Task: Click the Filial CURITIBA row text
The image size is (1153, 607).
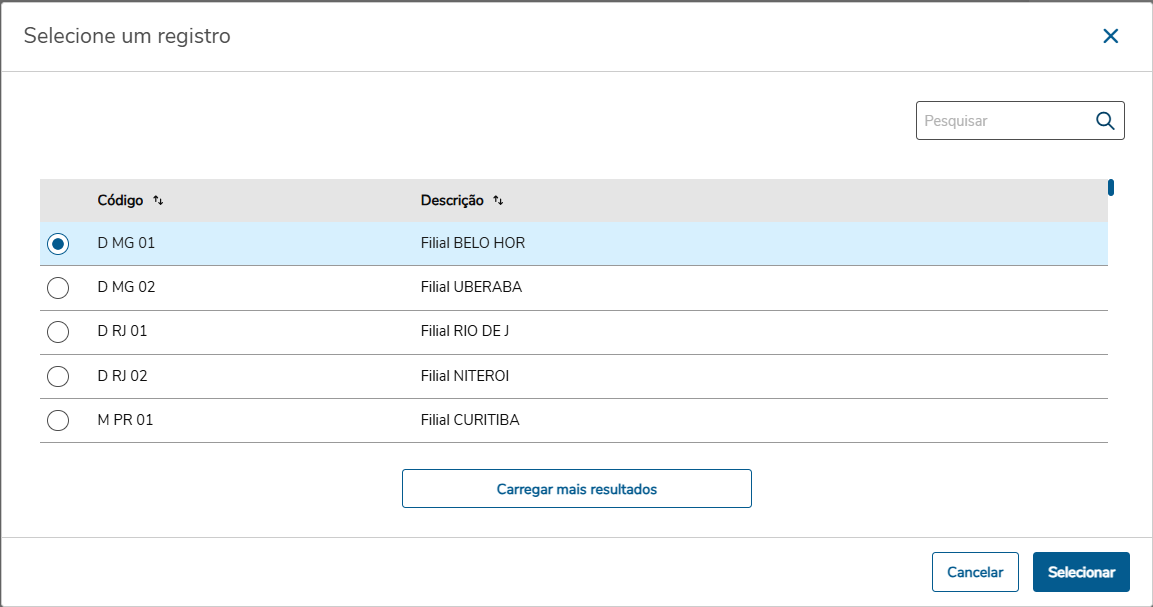Action: [470, 420]
